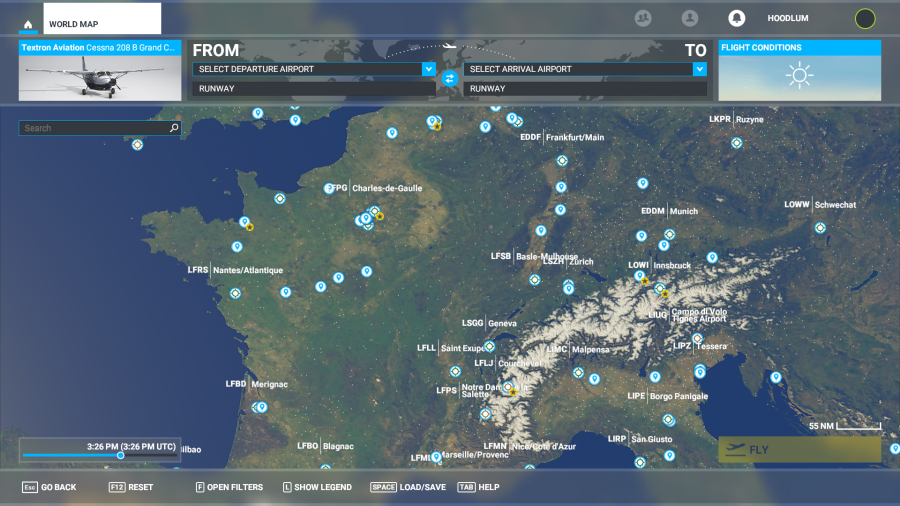Image resolution: width=900 pixels, height=506 pixels.
Task: Click airport marker below Nantes/Atlantique label
Action: click(235, 293)
